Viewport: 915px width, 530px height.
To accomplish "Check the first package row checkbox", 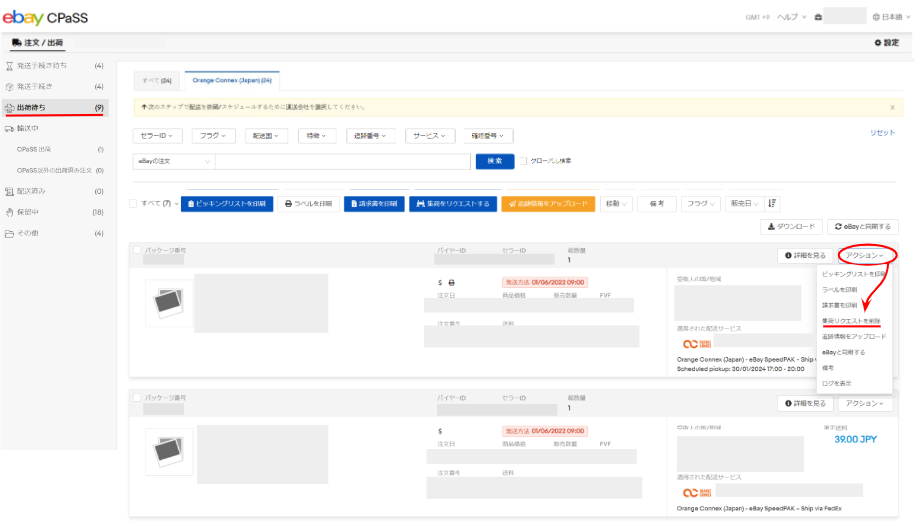I will tap(137, 251).
